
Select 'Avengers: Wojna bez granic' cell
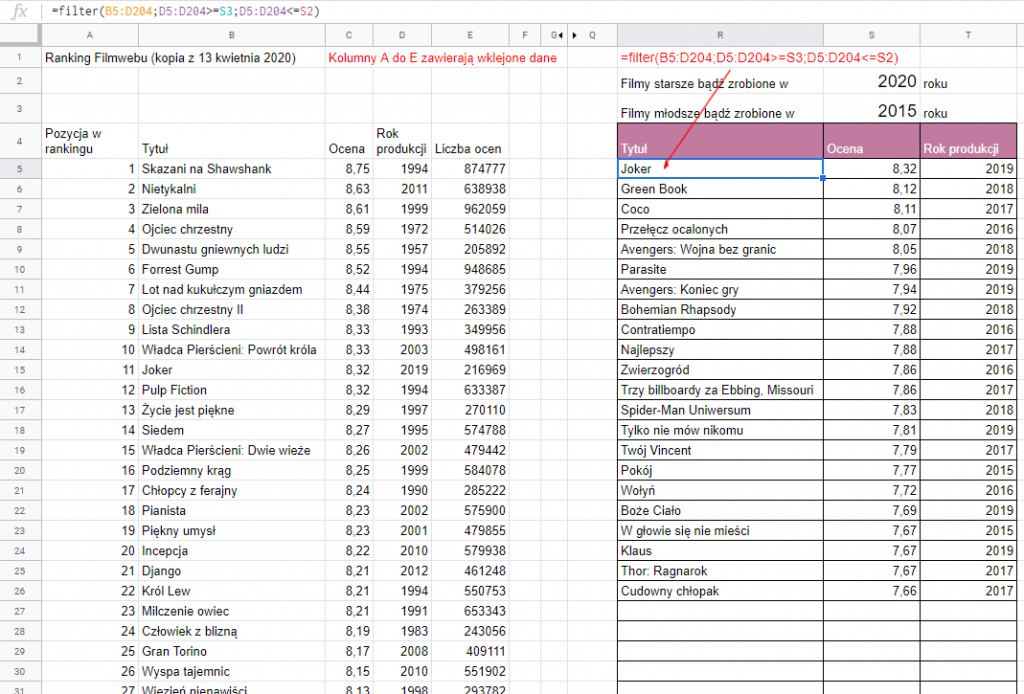pyautogui.click(x=720, y=249)
